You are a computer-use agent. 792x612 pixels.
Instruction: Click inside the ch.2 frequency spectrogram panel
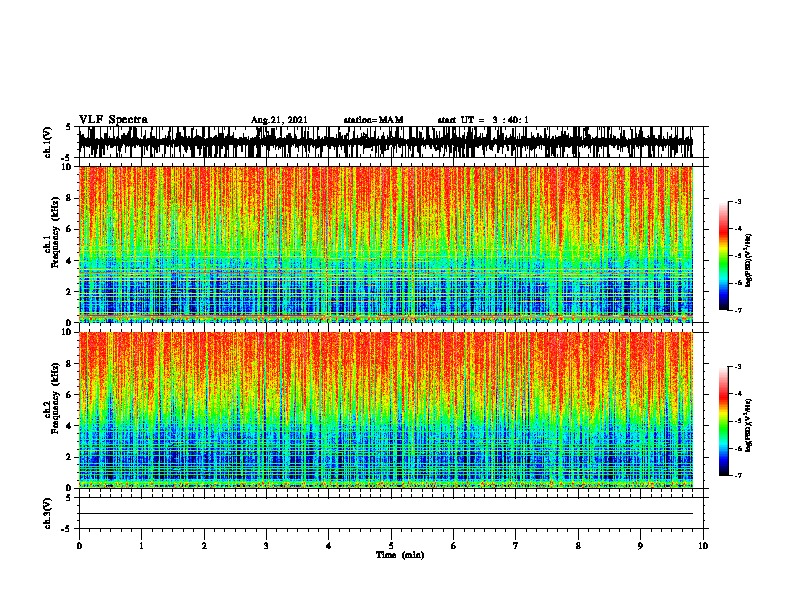[386, 410]
